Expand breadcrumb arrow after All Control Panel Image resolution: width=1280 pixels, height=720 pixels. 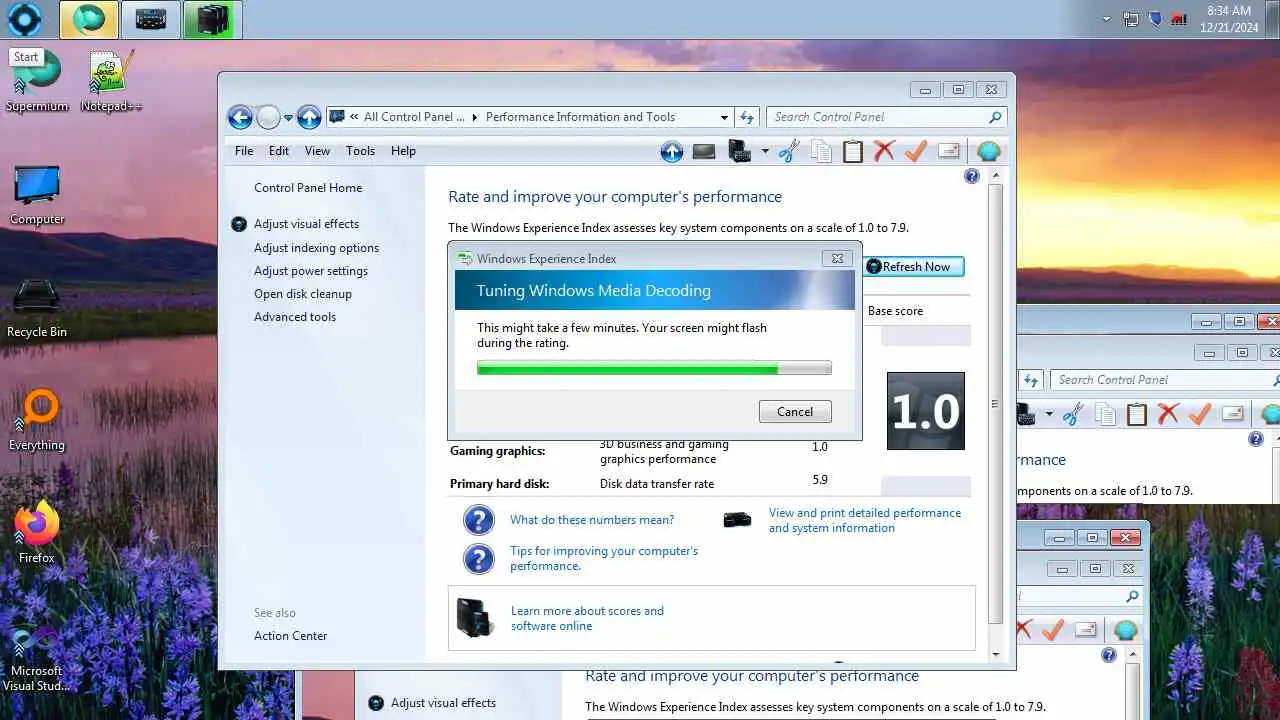[x=474, y=117]
